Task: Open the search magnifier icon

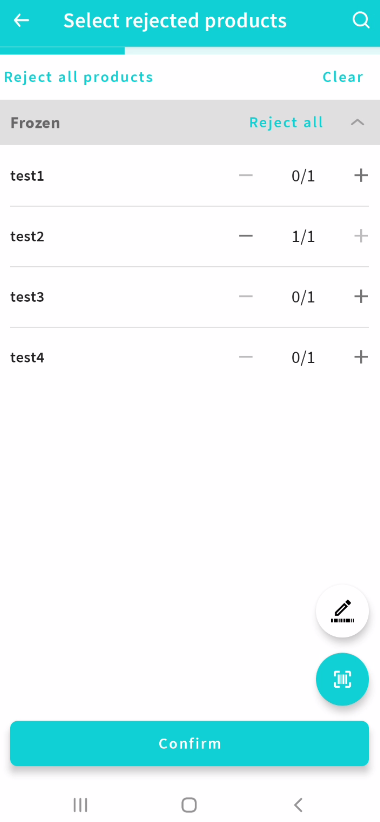Action: click(361, 20)
